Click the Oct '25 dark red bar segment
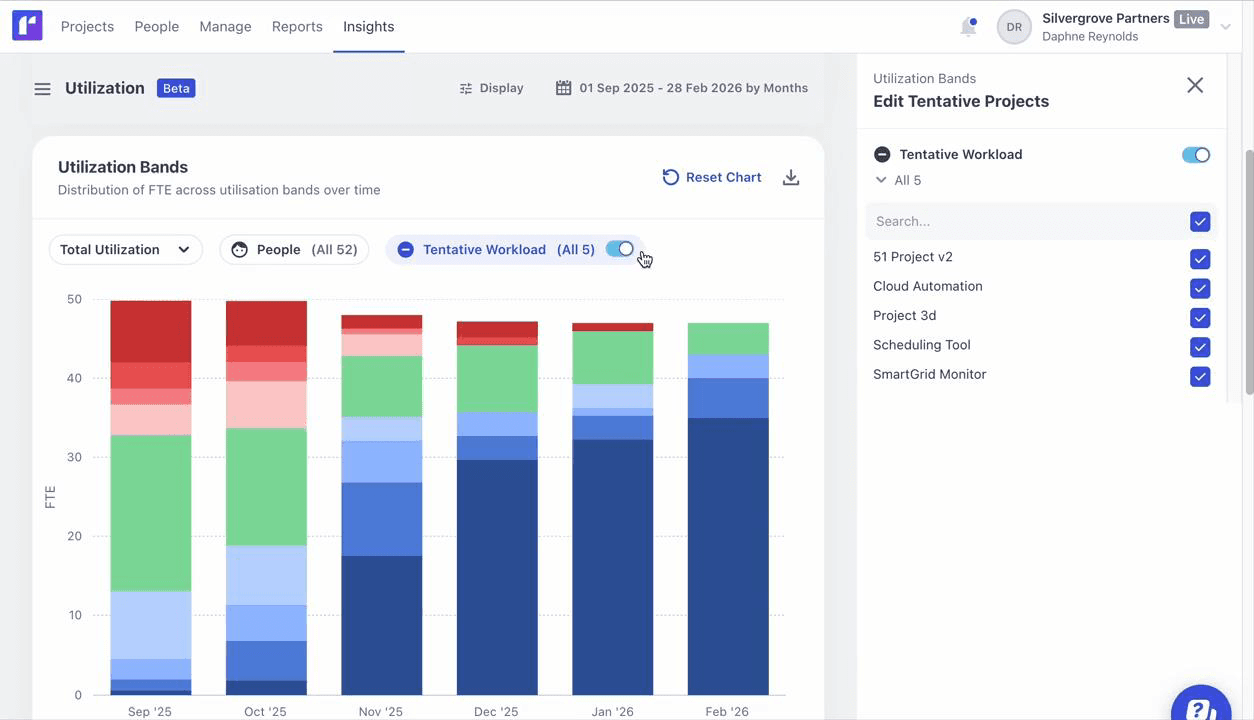The width and height of the screenshot is (1254, 720). [x=266, y=323]
